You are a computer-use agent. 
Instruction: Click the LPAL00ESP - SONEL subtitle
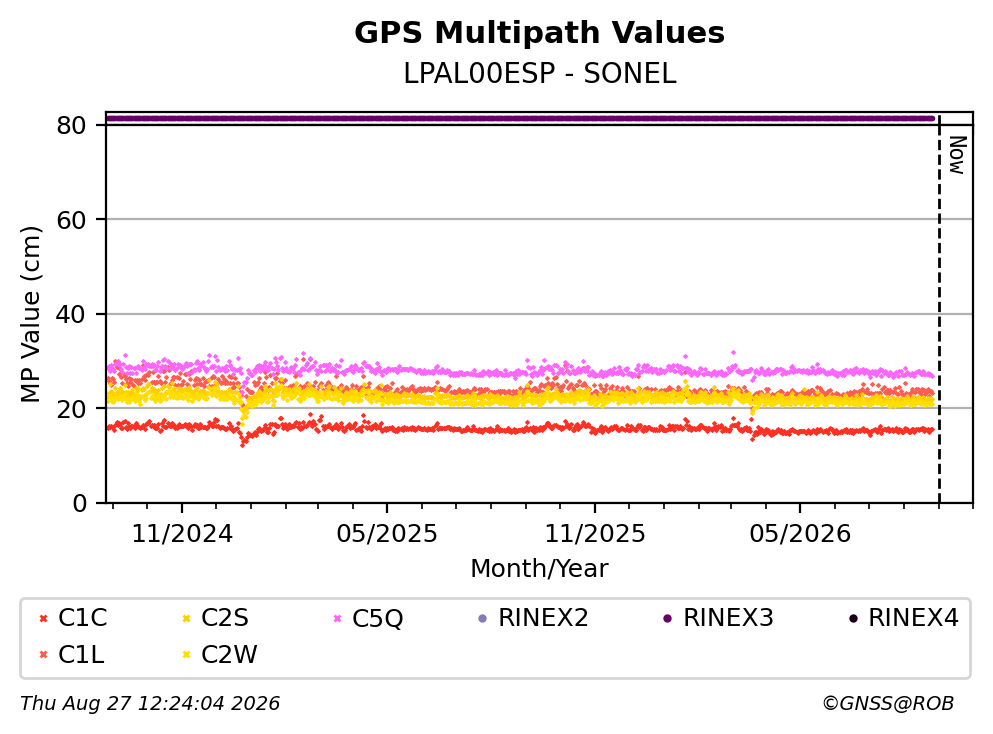[540, 73]
